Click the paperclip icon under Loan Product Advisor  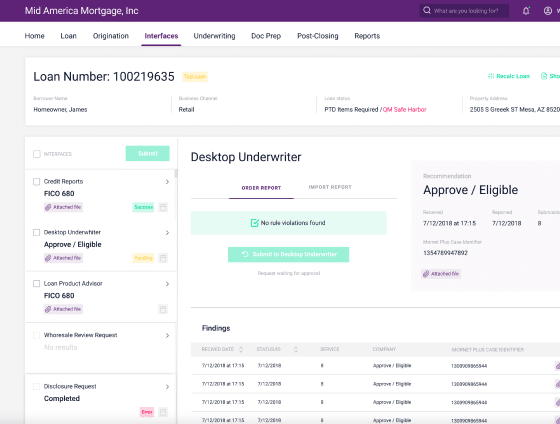click(48, 309)
